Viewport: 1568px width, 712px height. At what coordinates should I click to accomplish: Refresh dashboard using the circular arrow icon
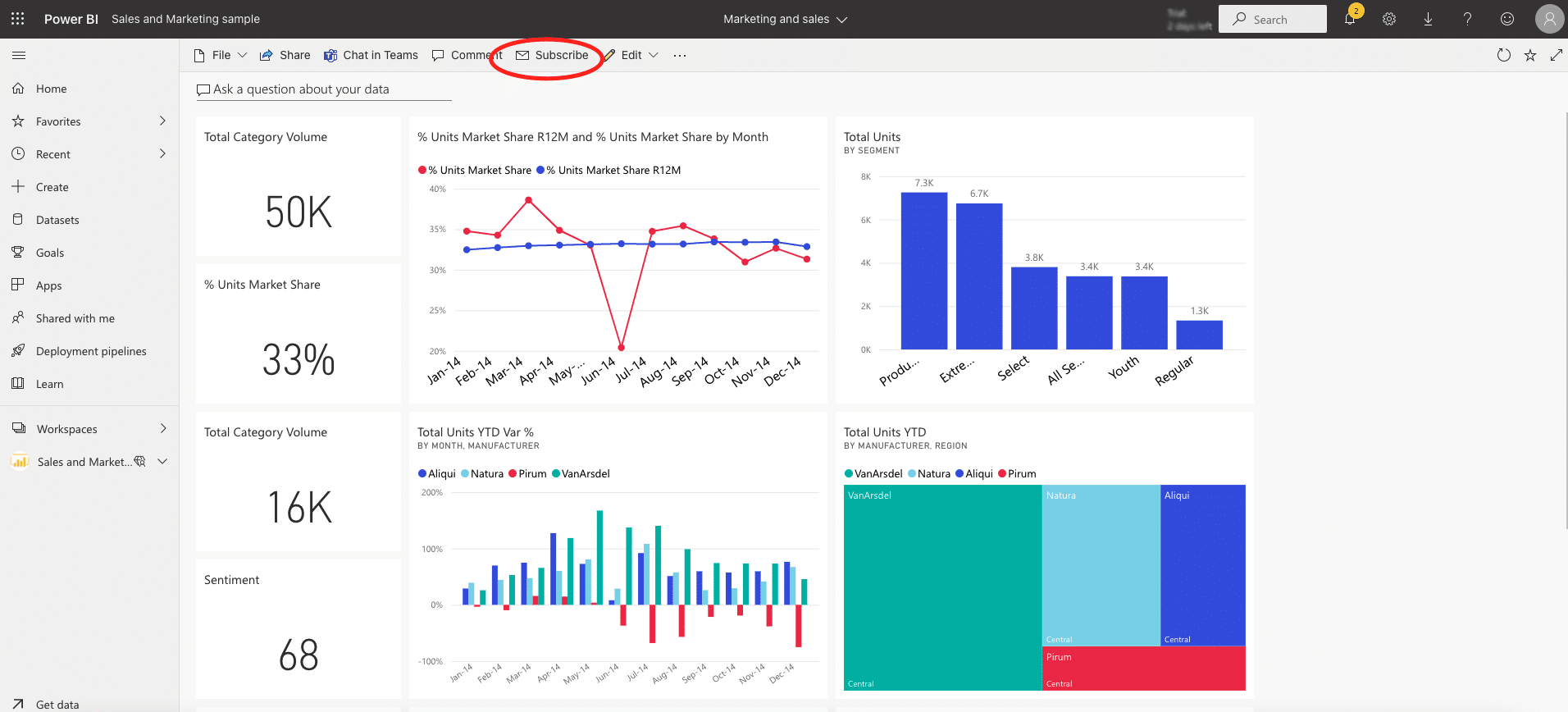(1504, 55)
